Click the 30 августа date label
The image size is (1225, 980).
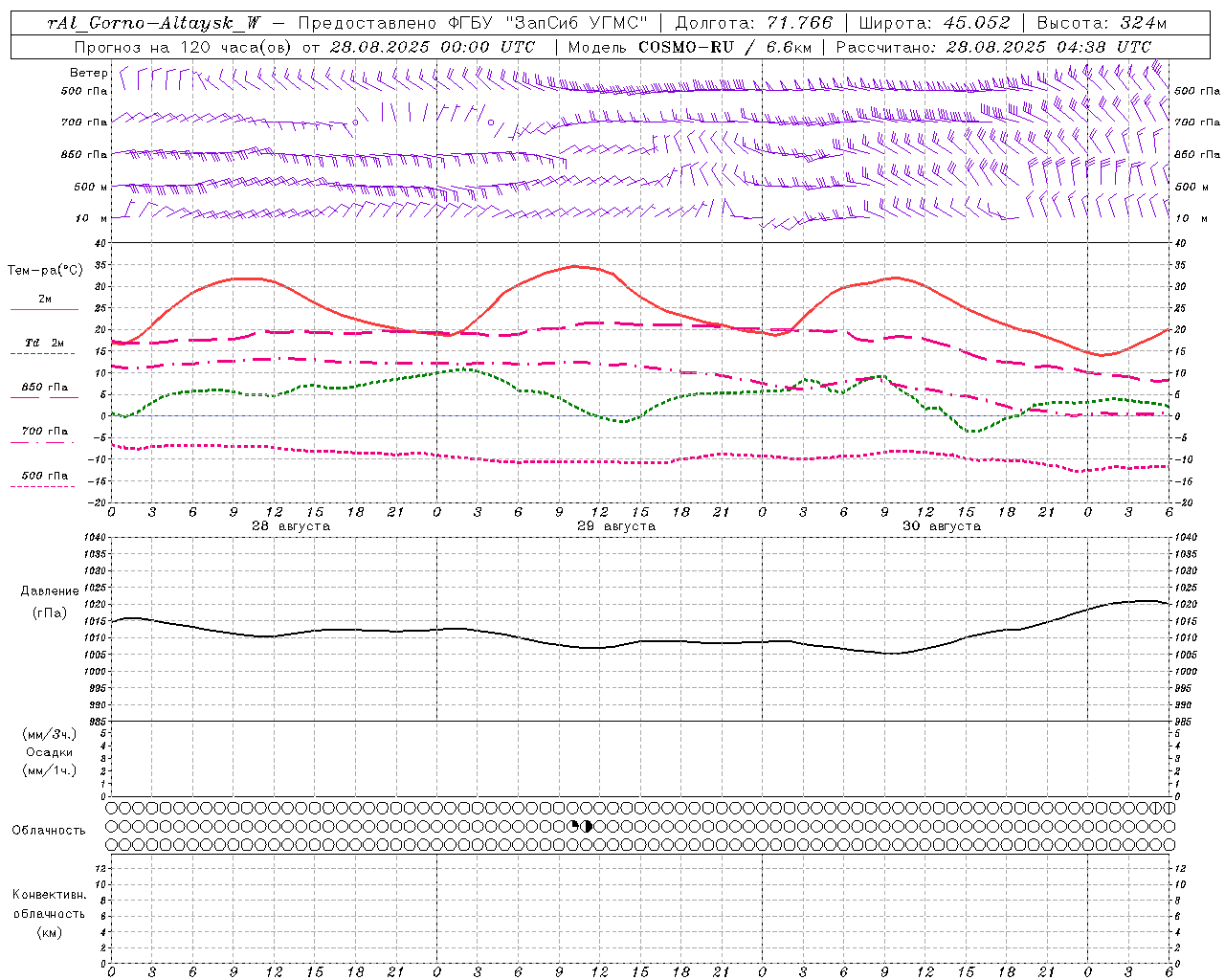click(942, 526)
